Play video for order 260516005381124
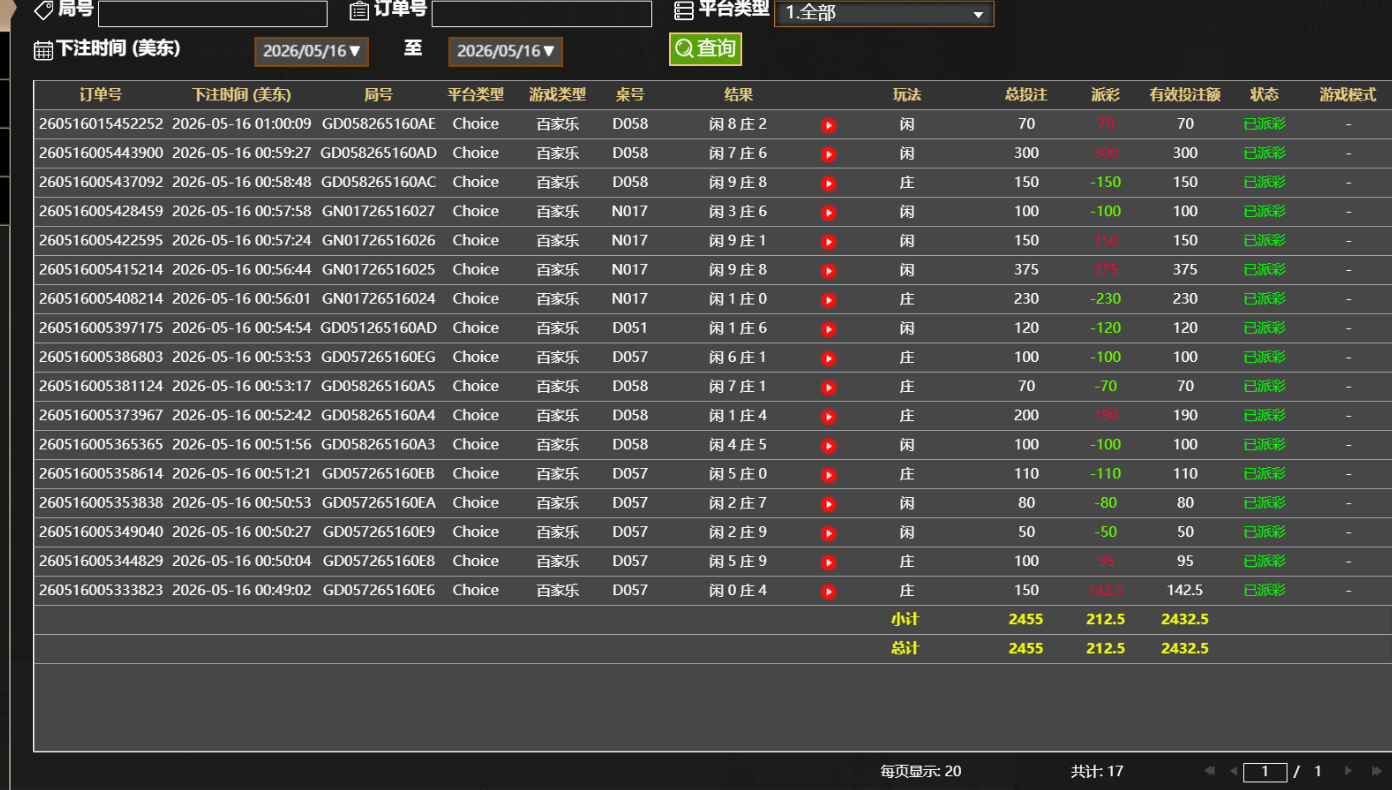This screenshot has width=1392, height=790. click(828, 387)
